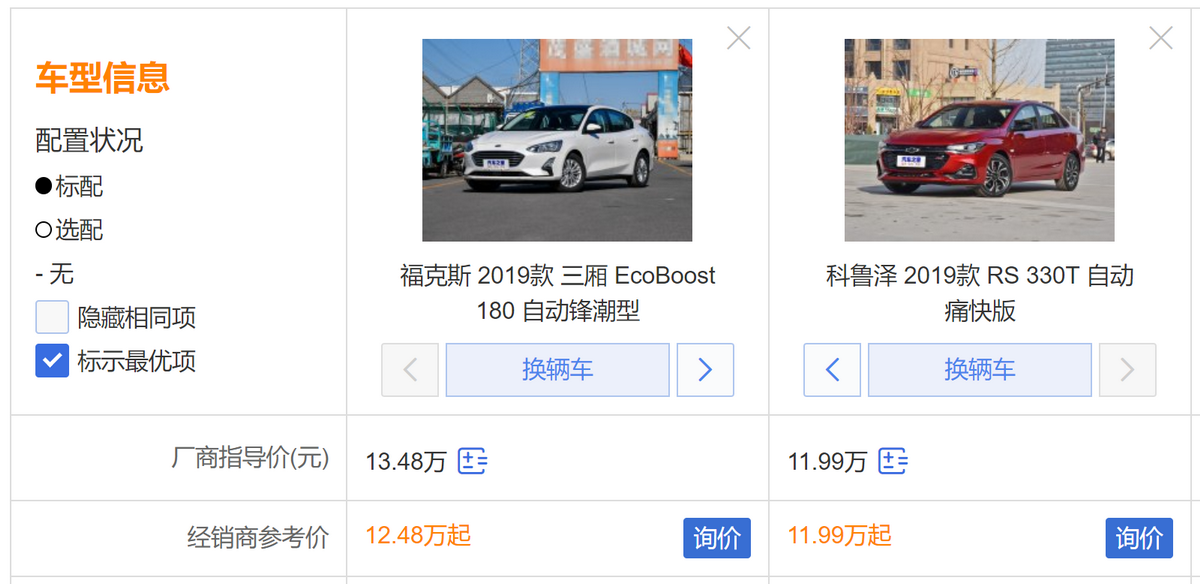Image resolution: width=1200 pixels, height=584 pixels.
Task: Open price calculator next to 11.99万
Action: (x=893, y=461)
